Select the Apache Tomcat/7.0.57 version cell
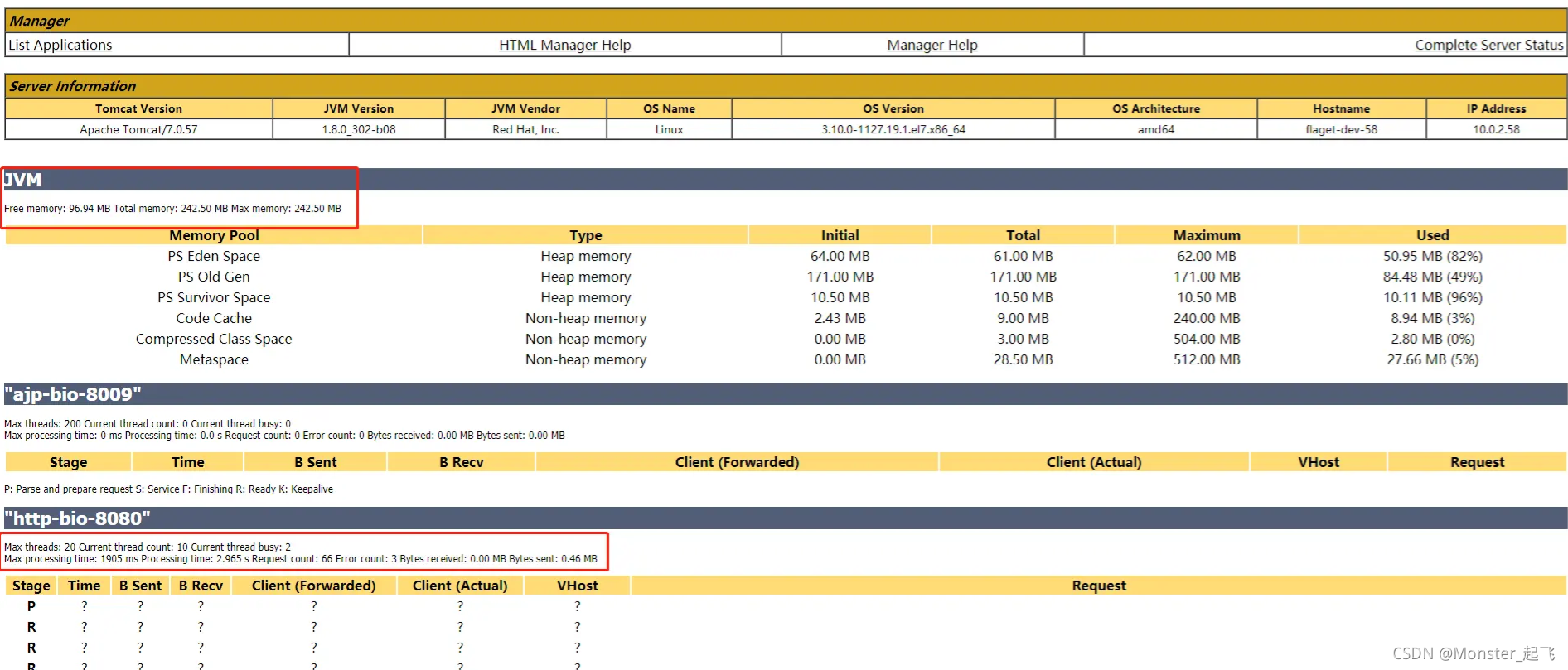 (x=138, y=129)
